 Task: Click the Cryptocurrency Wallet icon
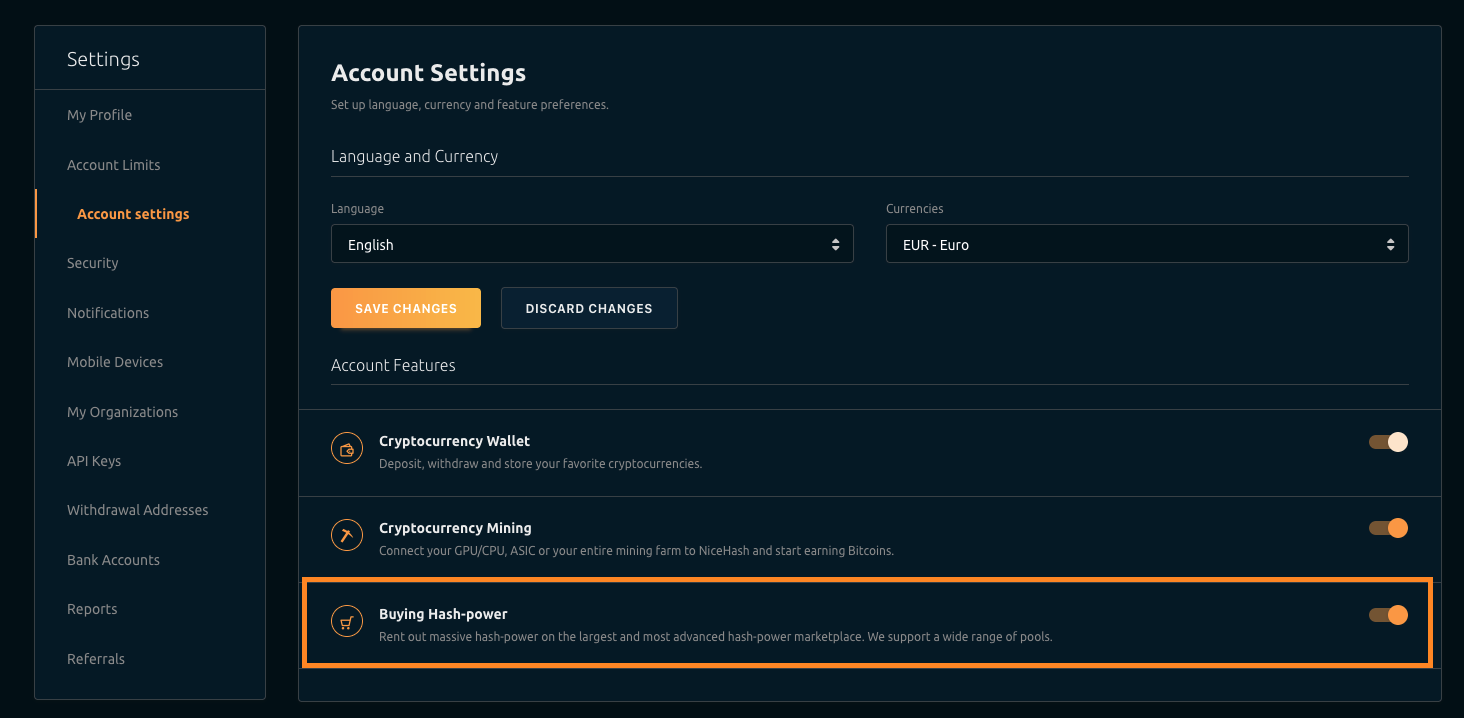click(x=347, y=449)
